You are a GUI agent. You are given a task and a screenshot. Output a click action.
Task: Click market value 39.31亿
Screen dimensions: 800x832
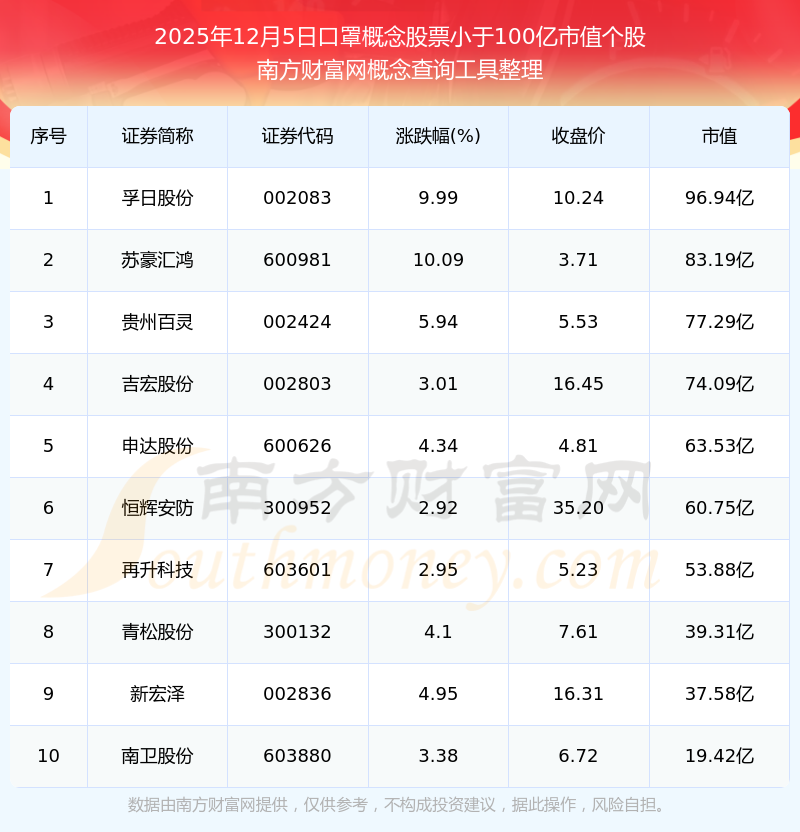coord(719,632)
